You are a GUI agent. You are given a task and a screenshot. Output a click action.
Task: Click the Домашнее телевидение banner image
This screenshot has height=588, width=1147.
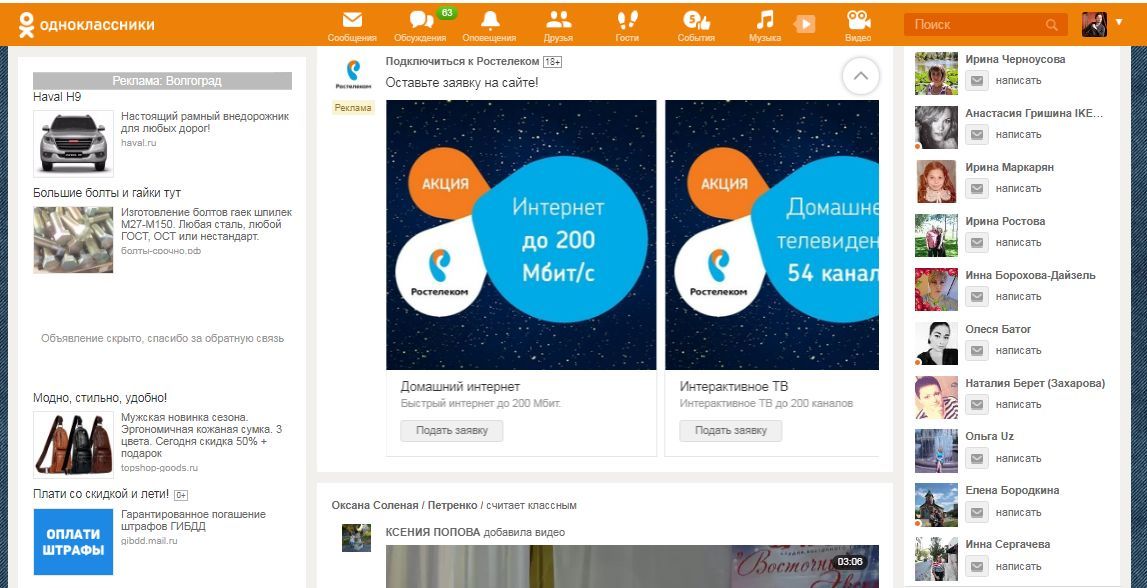772,235
